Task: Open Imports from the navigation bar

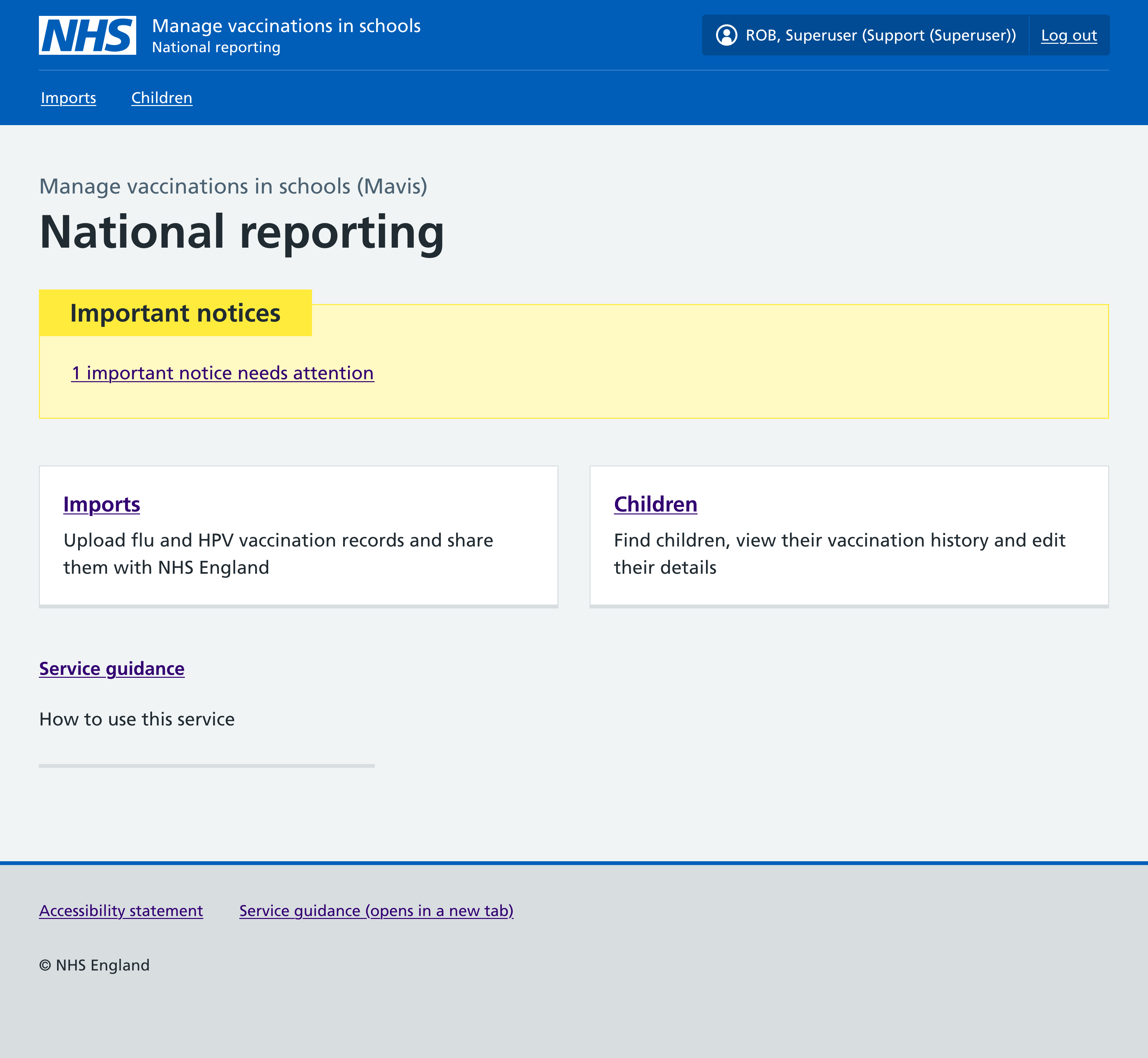Action: [68, 97]
